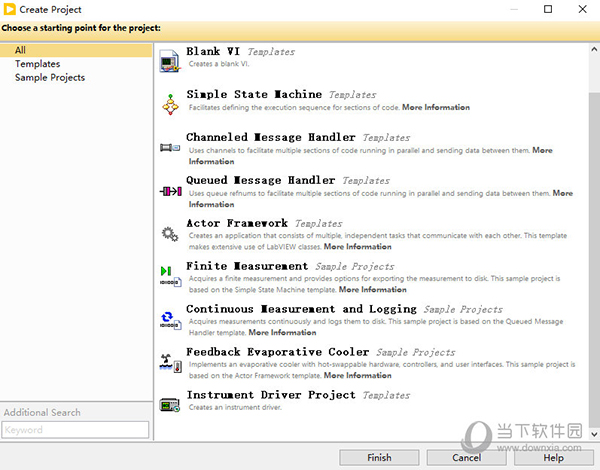Screen dimensions: 600x470
Task: Click the Actor Framework gears icon
Action: (x=170, y=234)
